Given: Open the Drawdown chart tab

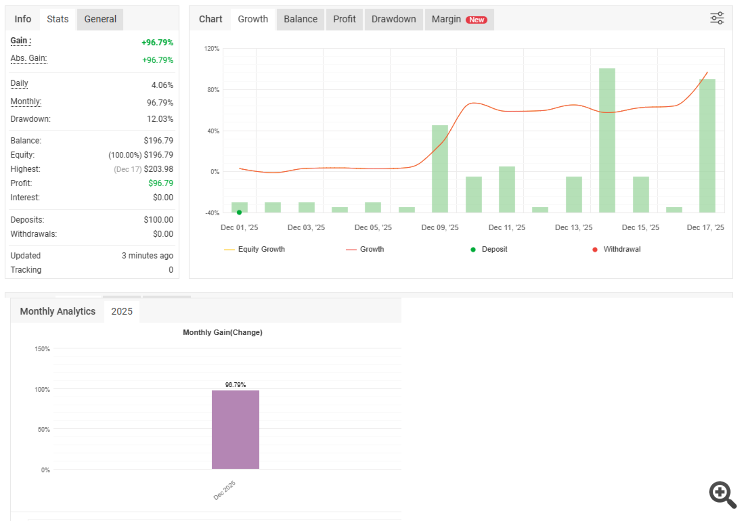Looking at the screenshot, I should 394,19.
